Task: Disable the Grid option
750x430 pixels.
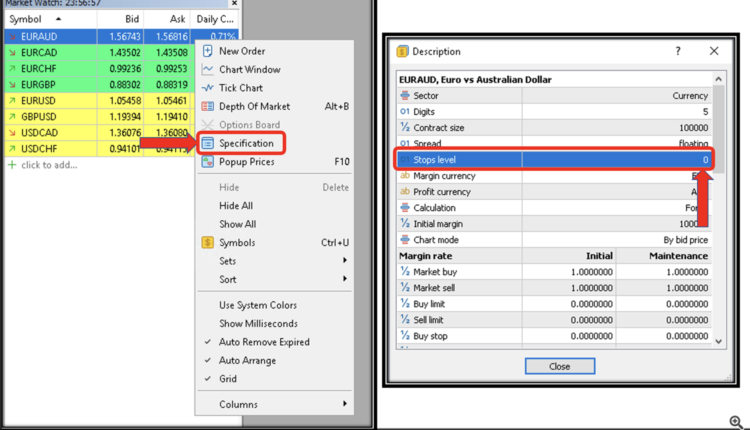Action: click(x=228, y=379)
